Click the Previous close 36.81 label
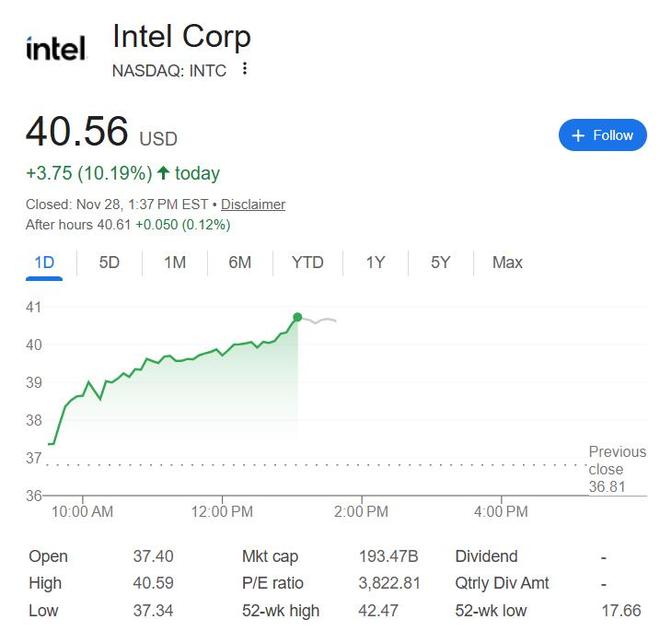The image size is (660, 643). tap(617, 469)
